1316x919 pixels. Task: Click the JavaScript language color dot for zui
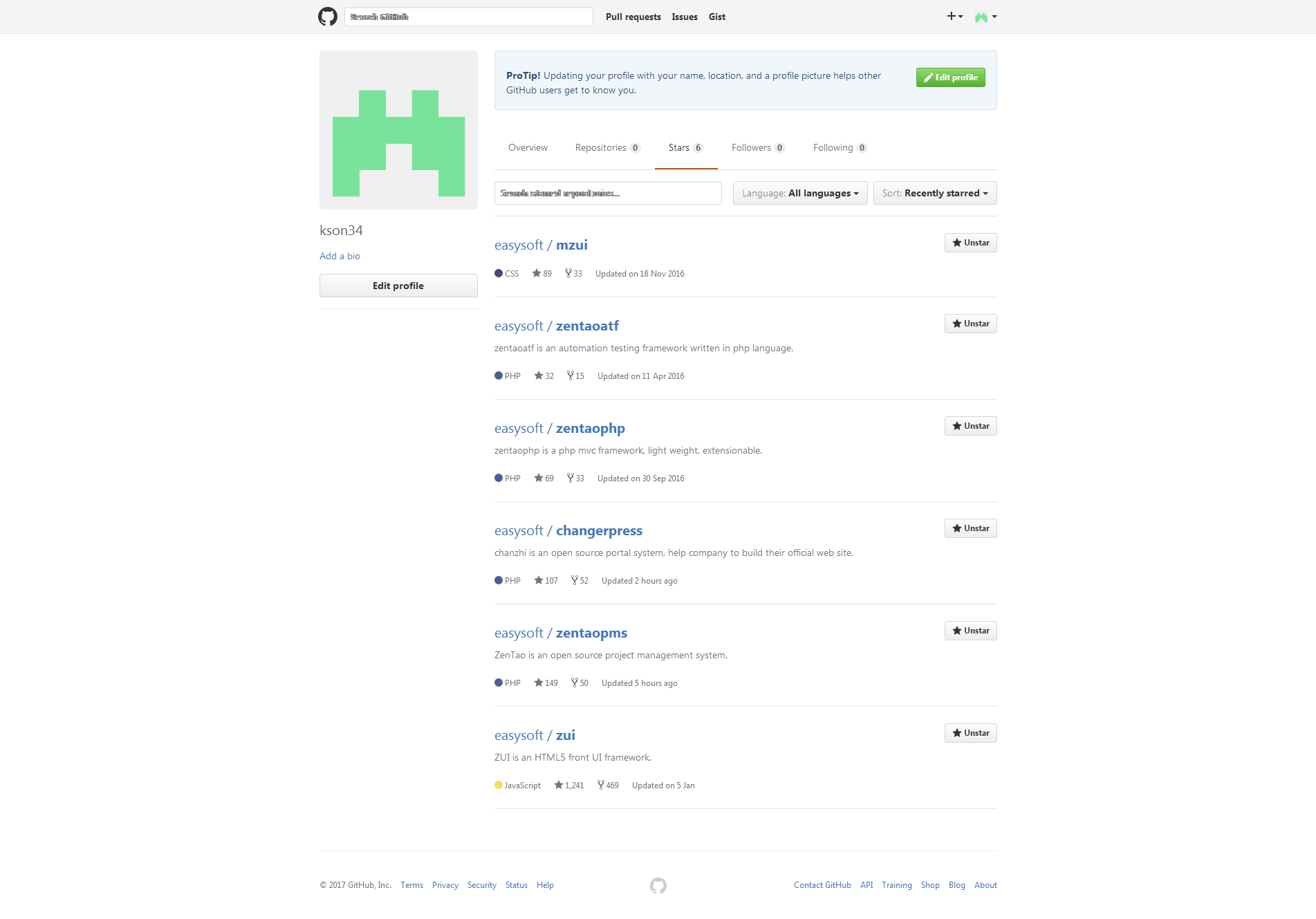pos(499,785)
